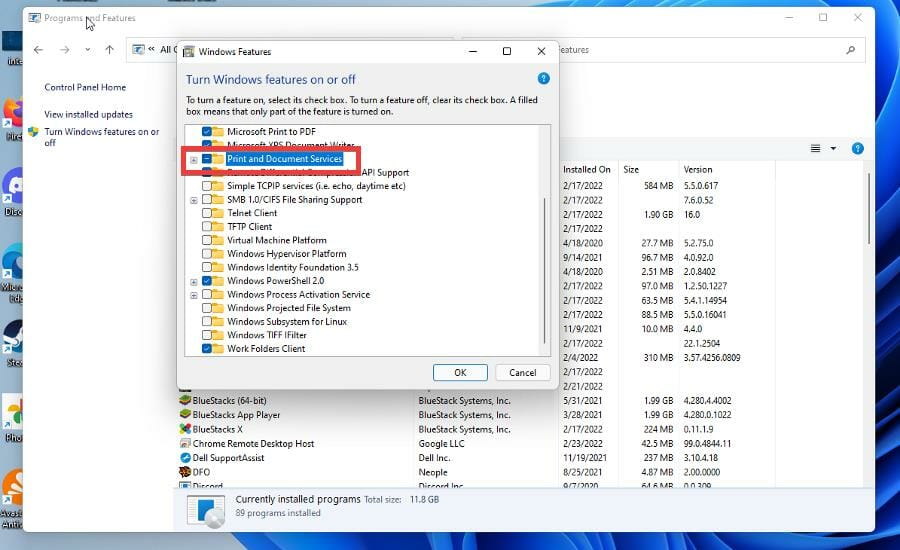Click version 99.0.4844.11 cell
Image resolution: width=900 pixels, height=550 pixels.
[708, 443]
